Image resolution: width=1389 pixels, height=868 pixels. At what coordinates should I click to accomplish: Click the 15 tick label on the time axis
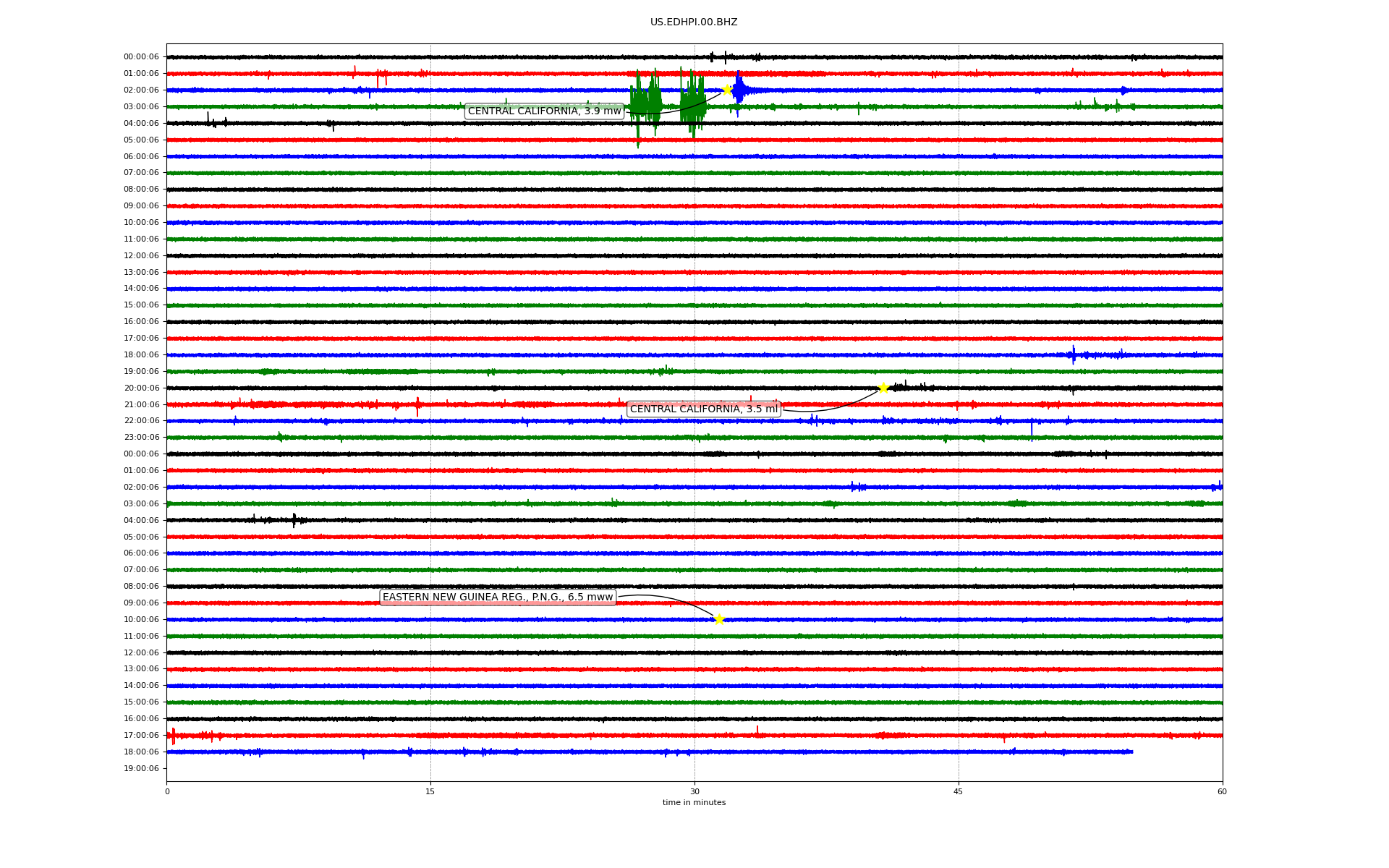coord(430,791)
